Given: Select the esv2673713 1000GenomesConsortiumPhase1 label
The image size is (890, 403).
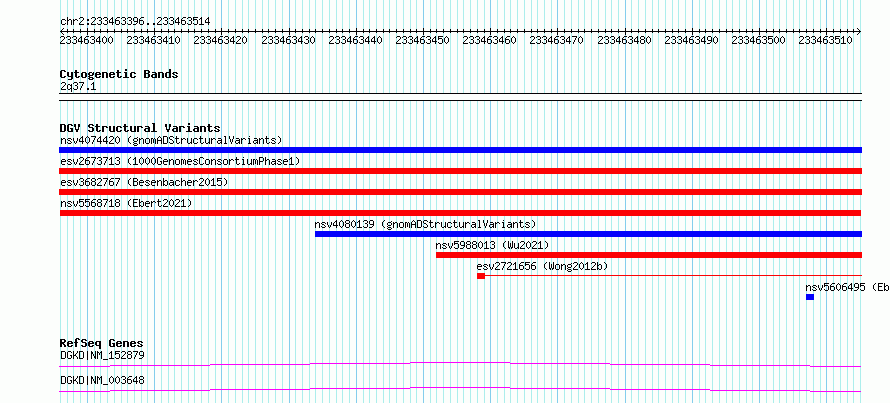Looking at the screenshot, I should pyautogui.click(x=180, y=161).
